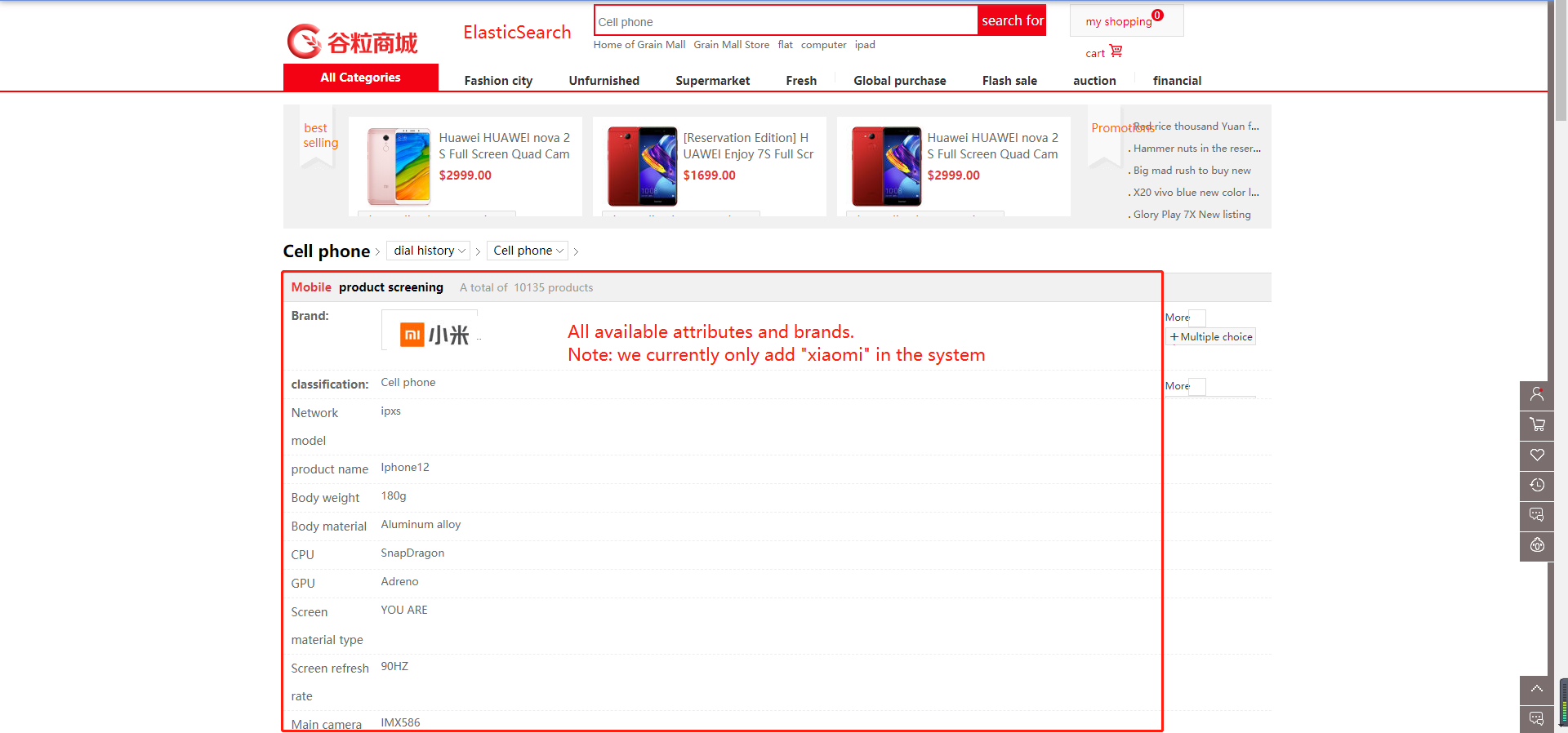Select classification value Cell phone

pos(408,383)
